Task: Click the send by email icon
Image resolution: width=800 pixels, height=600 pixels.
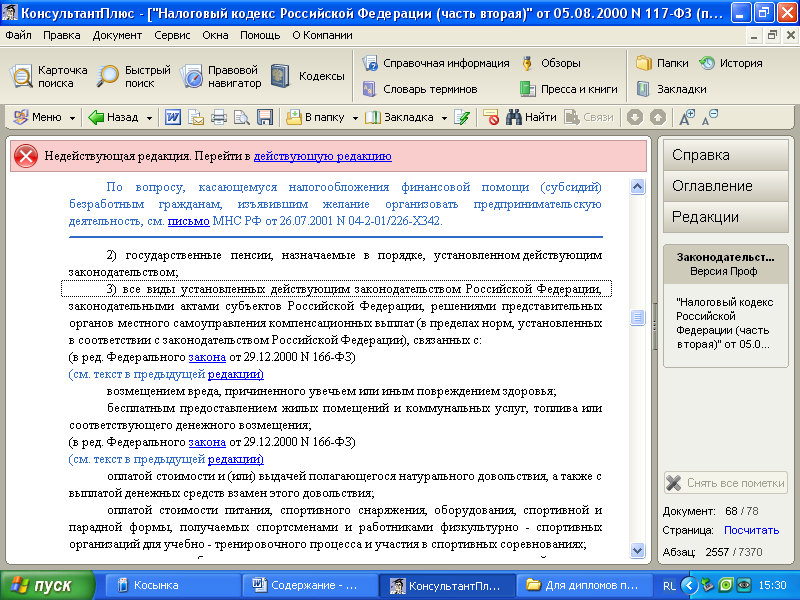Action: (196, 117)
